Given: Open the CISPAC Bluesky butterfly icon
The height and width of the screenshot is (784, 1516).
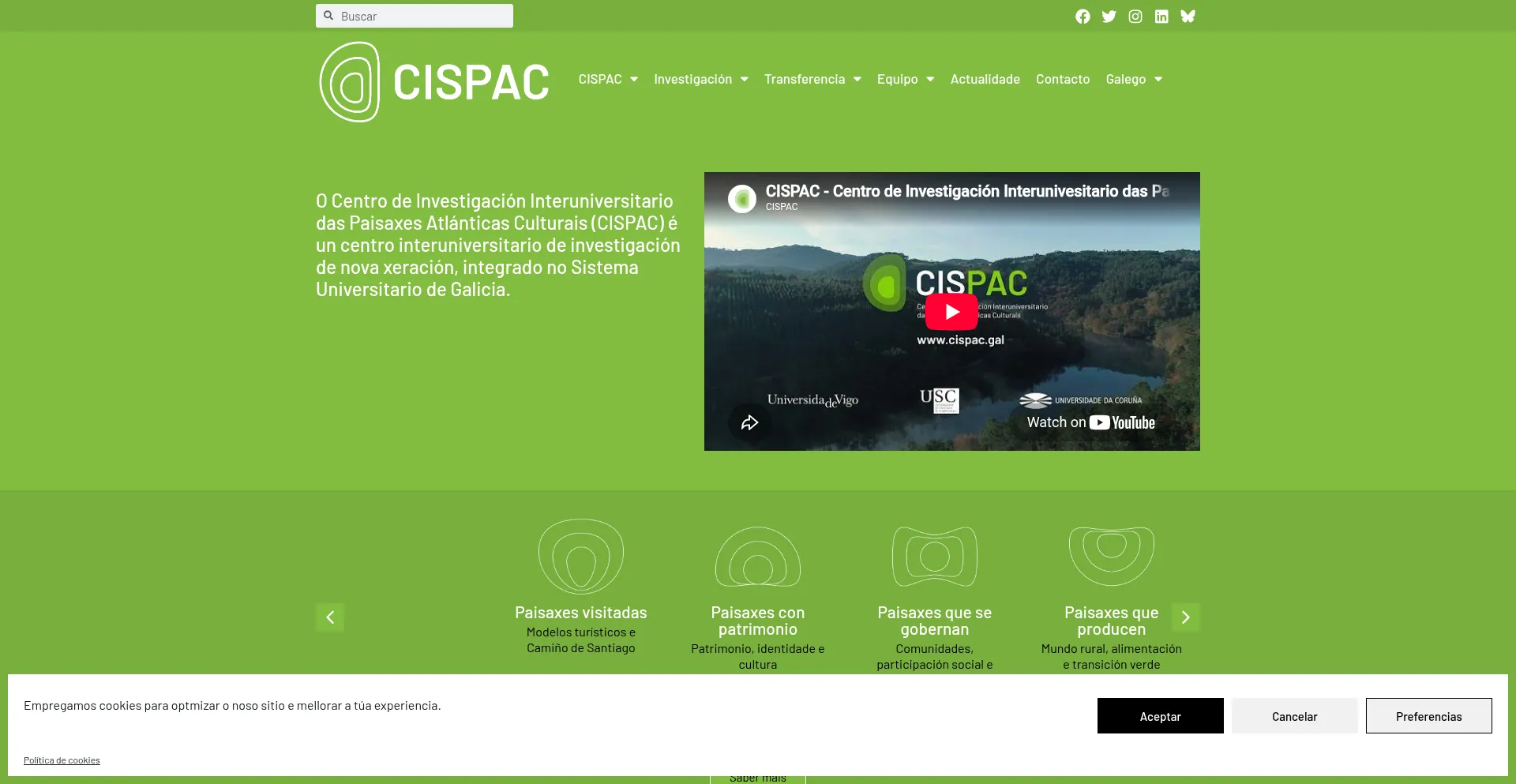Looking at the screenshot, I should 1188,17.
